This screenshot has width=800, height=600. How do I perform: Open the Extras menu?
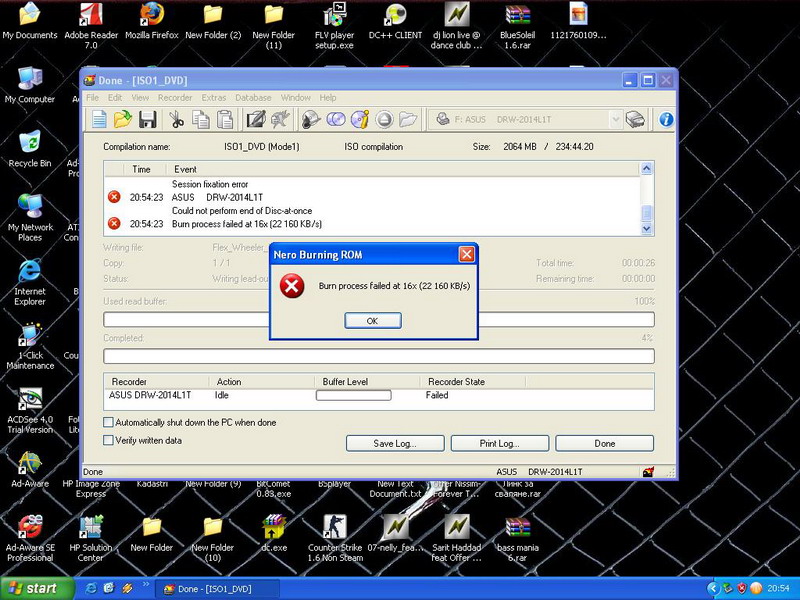[x=213, y=98]
